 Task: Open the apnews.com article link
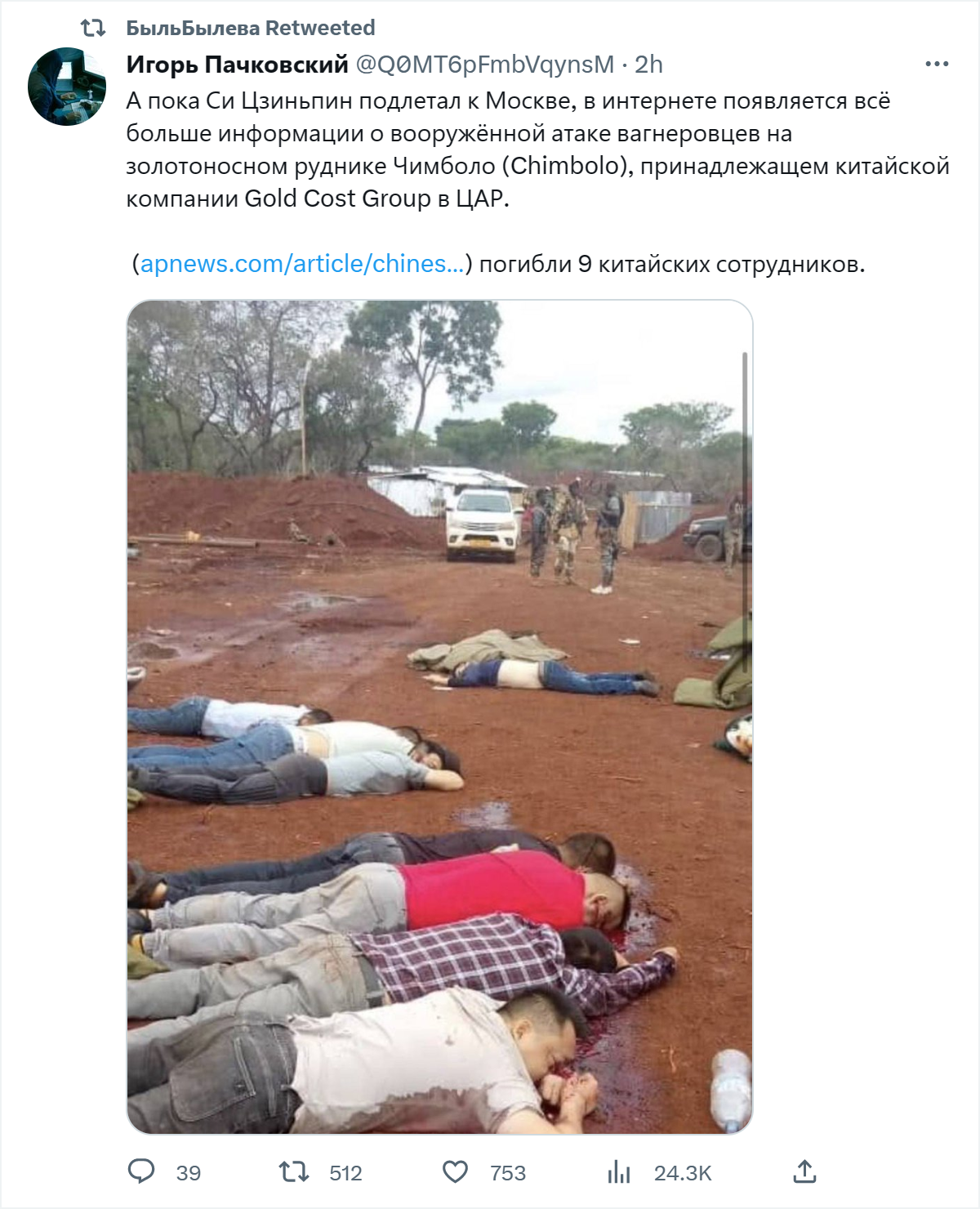tap(302, 264)
